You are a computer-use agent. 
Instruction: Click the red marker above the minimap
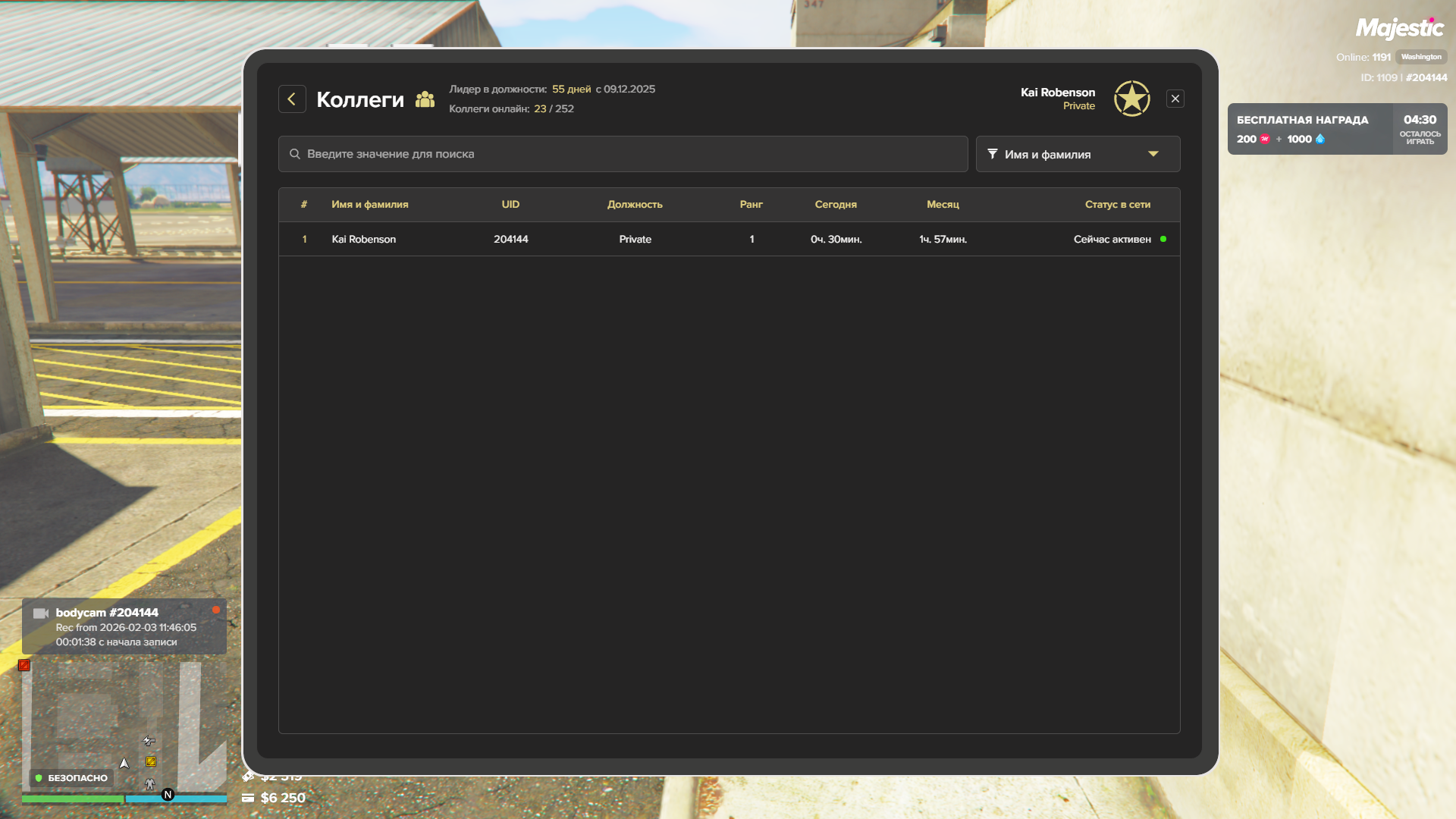pyautogui.click(x=24, y=665)
